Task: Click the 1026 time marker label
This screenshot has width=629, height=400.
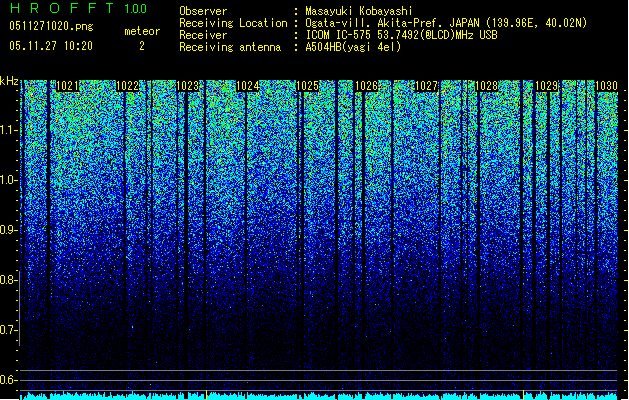Action: point(367,86)
